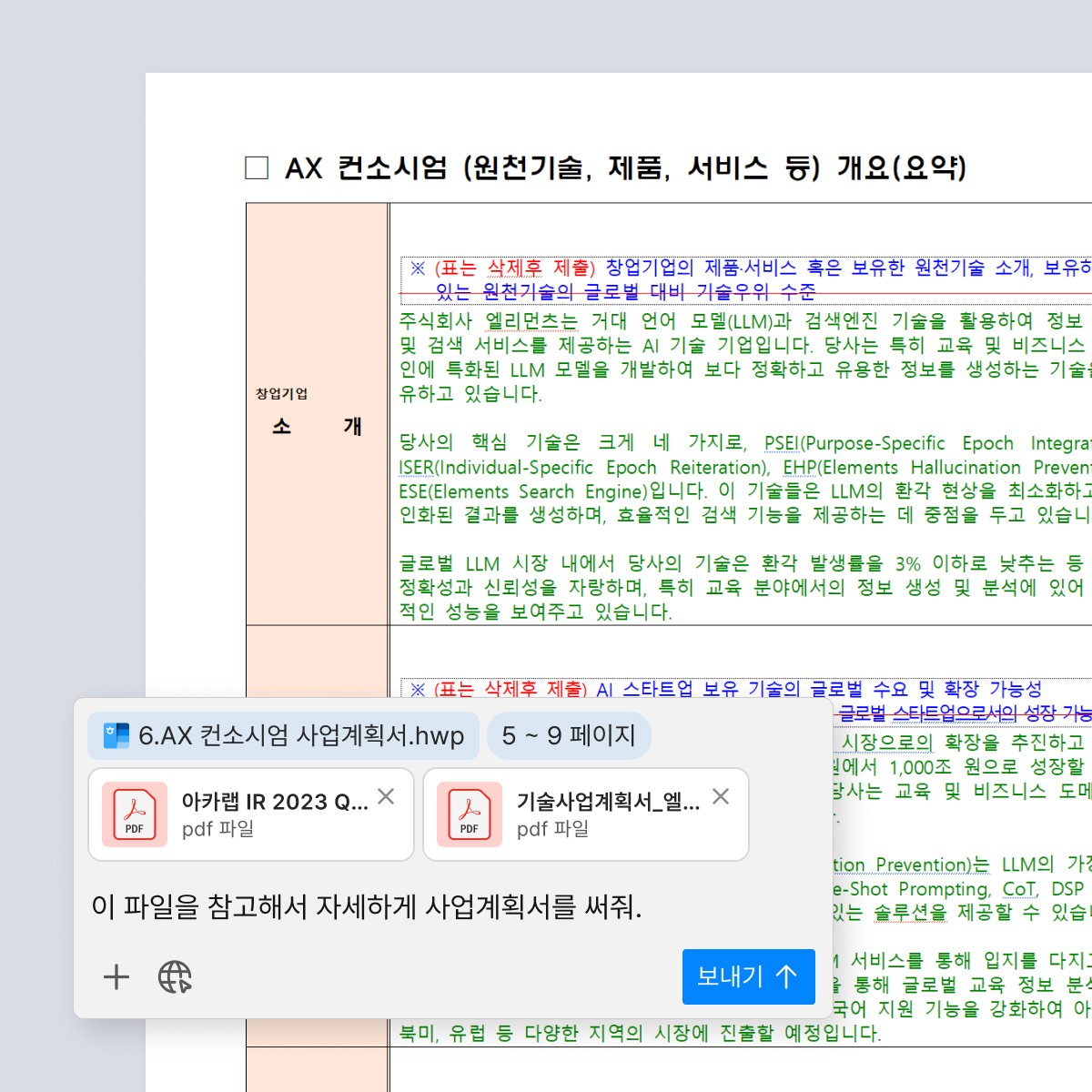Toggle the web search globe icon
This screenshot has height=1092, width=1092.
[x=175, y=977]
